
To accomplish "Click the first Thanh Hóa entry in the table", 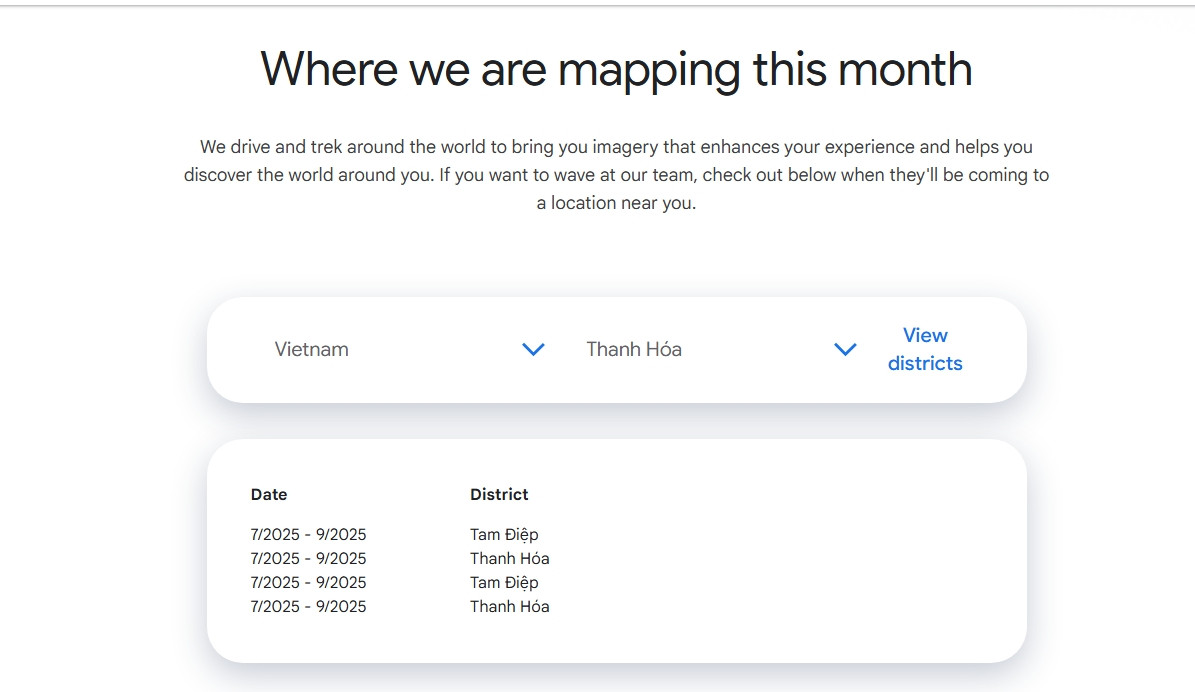I will tap(509, 558).
